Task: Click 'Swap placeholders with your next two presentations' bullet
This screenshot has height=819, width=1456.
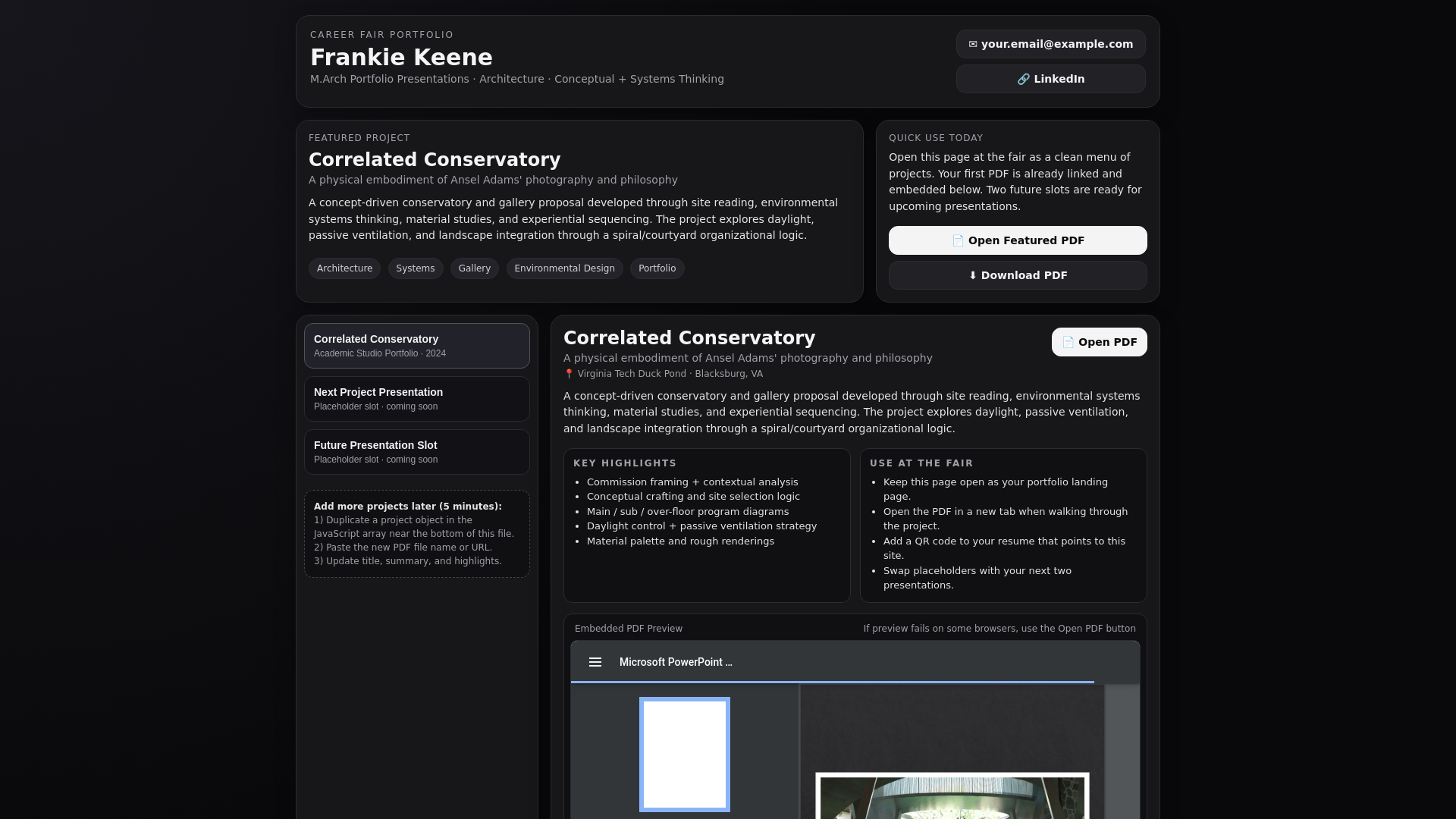Action: tap(977, 578)
